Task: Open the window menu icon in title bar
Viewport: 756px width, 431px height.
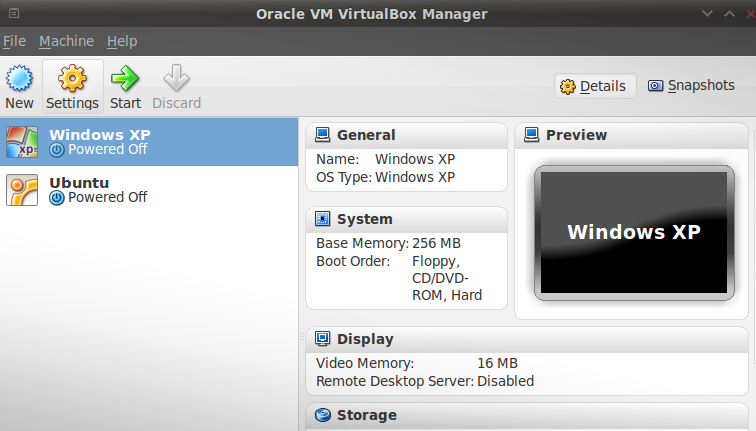Action: click(14, 13)
